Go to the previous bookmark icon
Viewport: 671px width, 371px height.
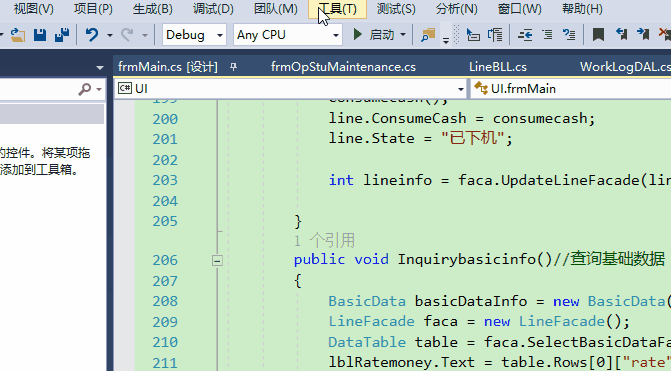coord(621,34)
